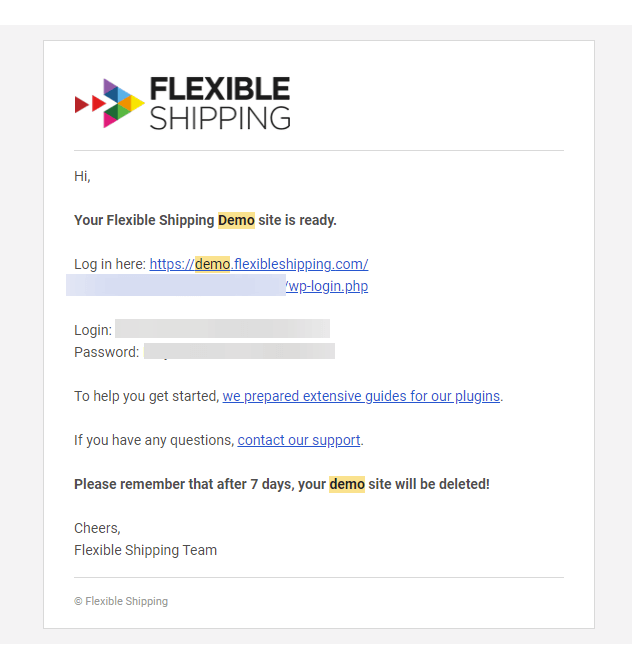Click the blurred Password value field
The height and width of the screenshot is (670, 632).
click(239, 351)
